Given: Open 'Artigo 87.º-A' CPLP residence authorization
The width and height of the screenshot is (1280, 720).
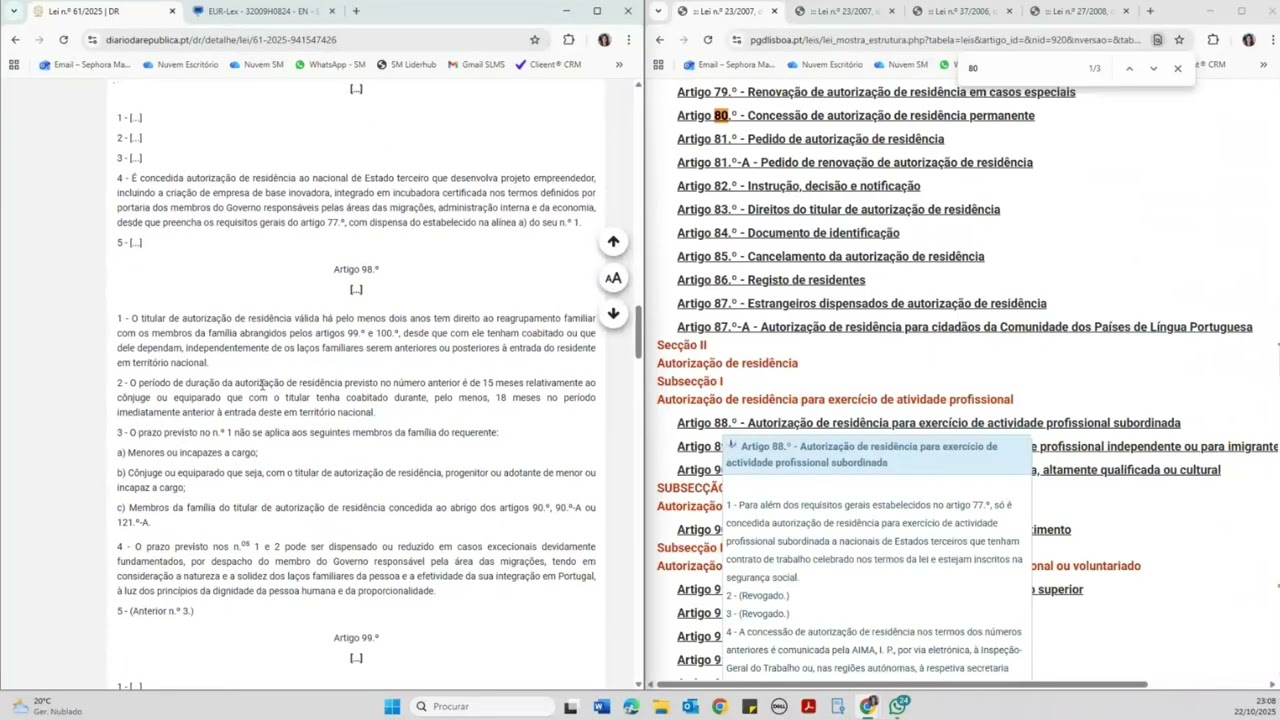Looking at the screenshot, I should point(964,327).
